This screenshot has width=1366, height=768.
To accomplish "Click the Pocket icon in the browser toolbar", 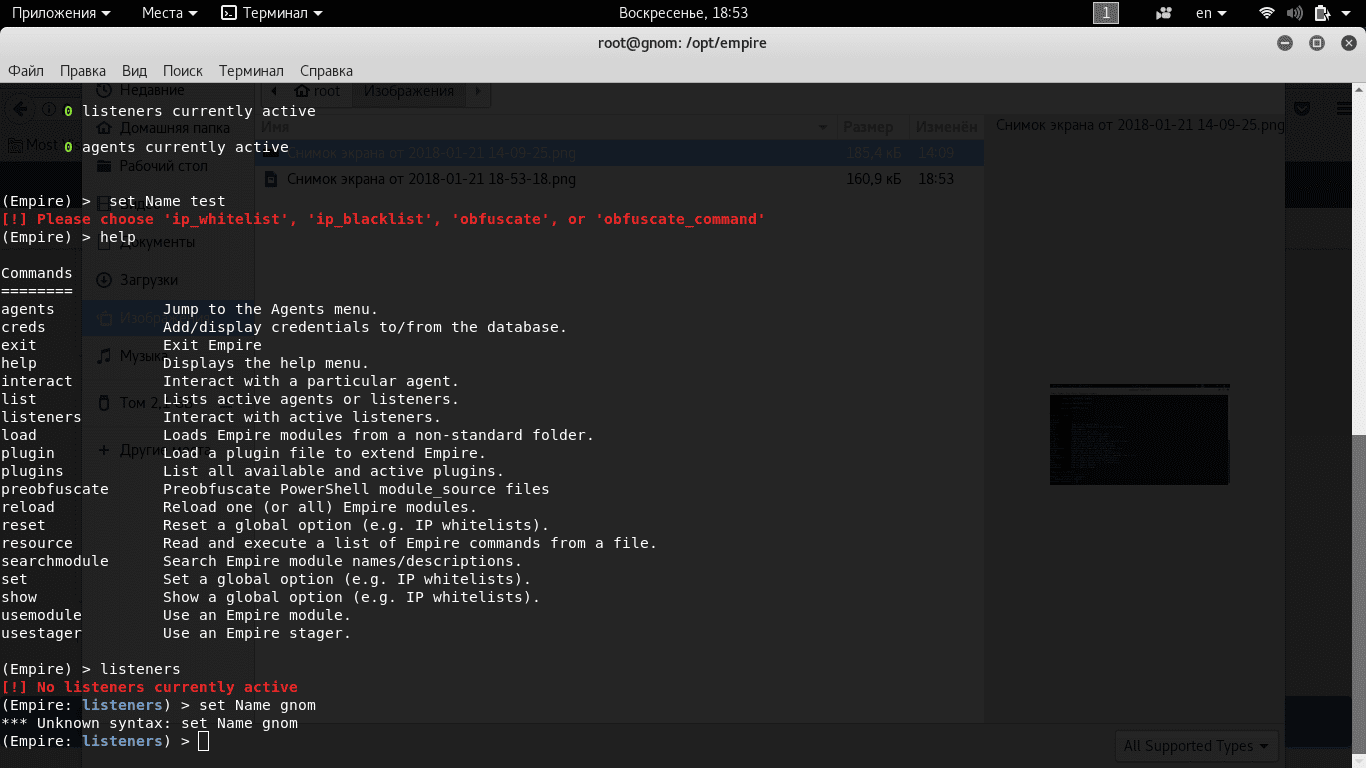I will (1303, 108).
